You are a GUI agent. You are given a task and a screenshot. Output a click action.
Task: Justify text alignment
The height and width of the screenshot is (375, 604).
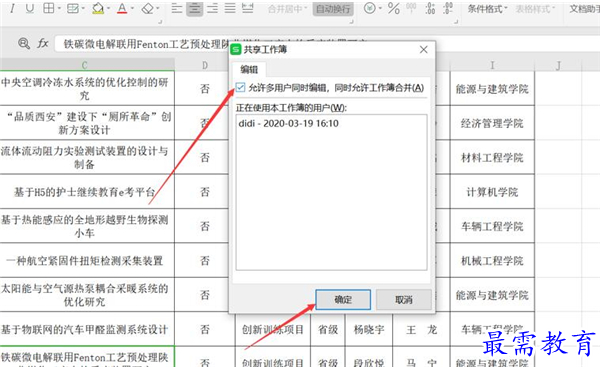coord(230,8)
